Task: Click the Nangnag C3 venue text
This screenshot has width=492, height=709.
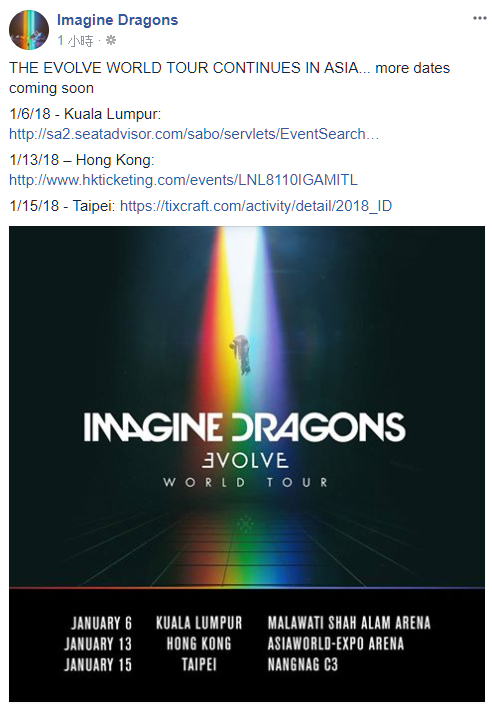Action: (x=303, y=665)
